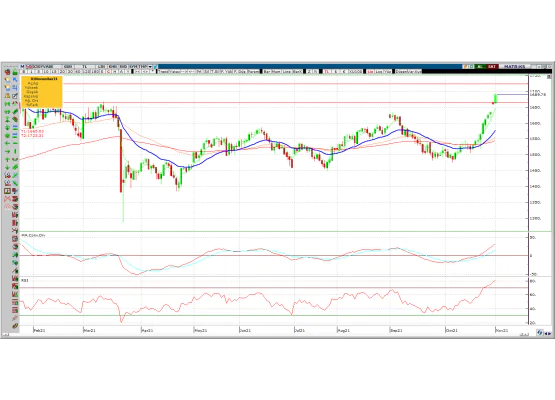
Task: Click the RSI indicator label
Action: coord(24,280)
